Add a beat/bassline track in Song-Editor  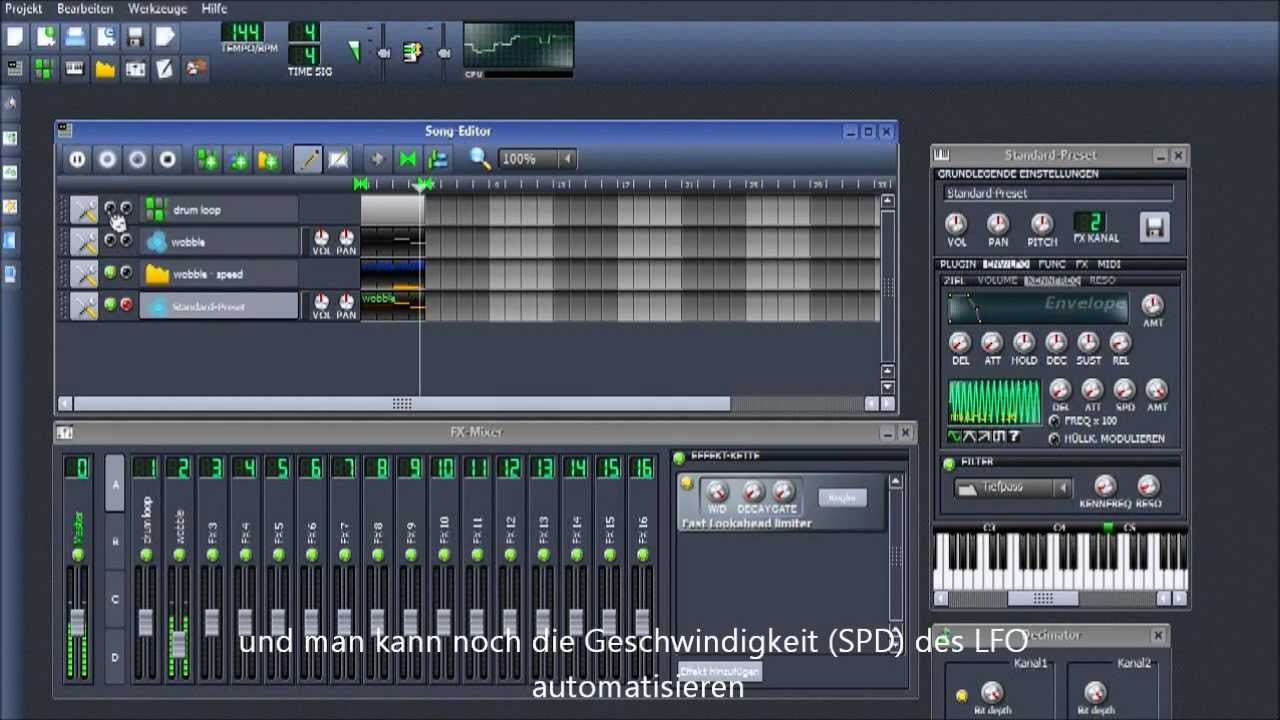pyautogui.click(x=207, y=159)
